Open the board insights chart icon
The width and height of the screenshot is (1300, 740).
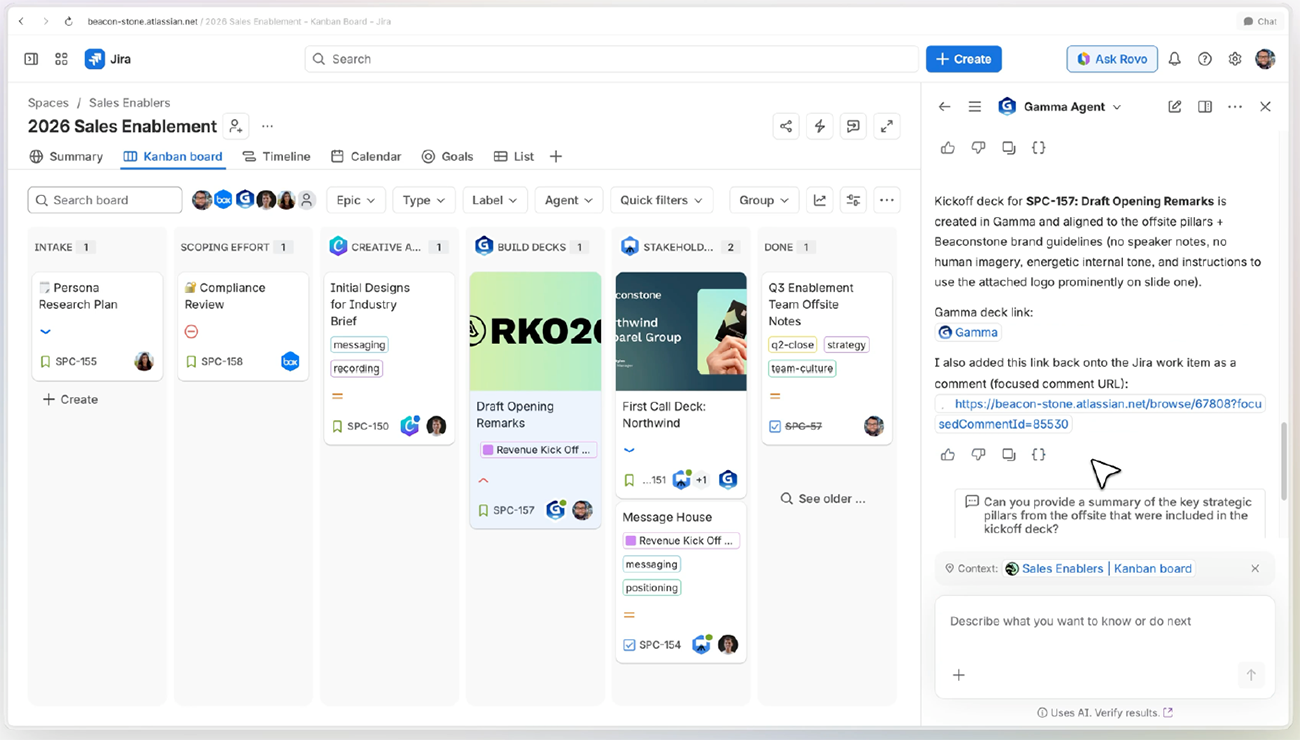(x=820, y=200)
